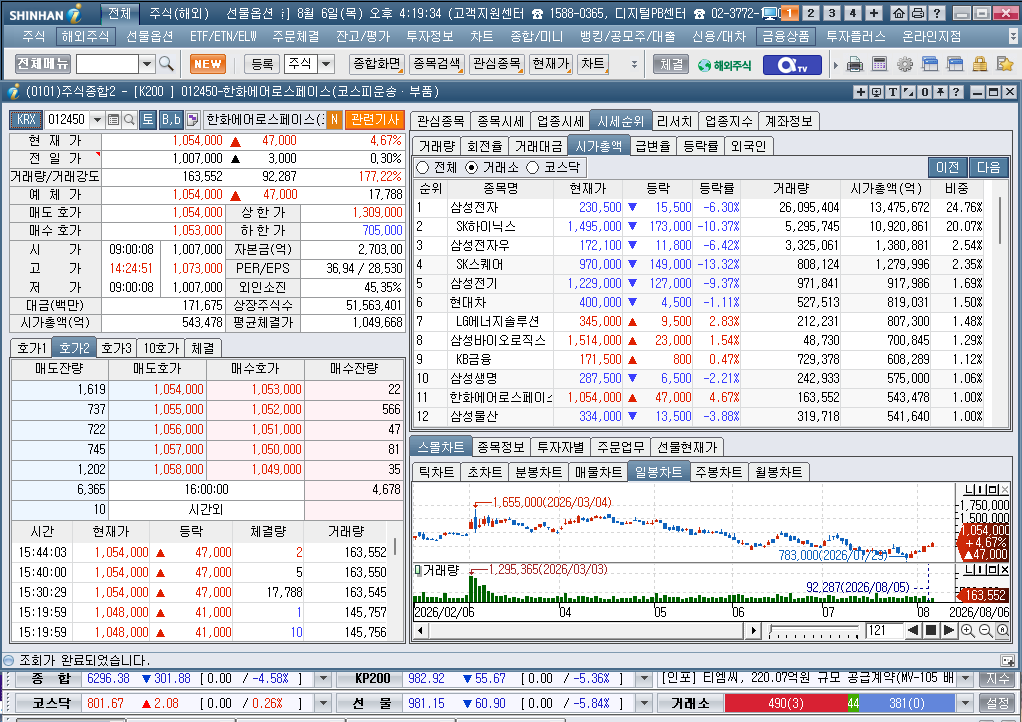Select the 전체 market radio button

pos(422,167)
